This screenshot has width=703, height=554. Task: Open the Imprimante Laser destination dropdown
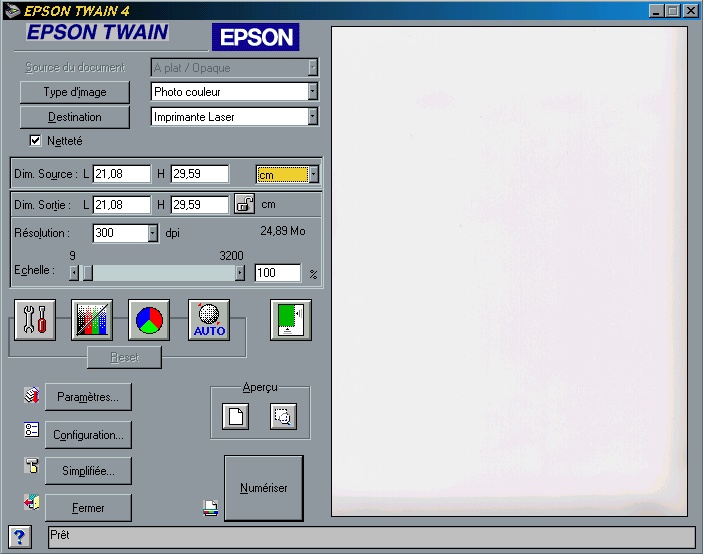[x=313, y=117]
